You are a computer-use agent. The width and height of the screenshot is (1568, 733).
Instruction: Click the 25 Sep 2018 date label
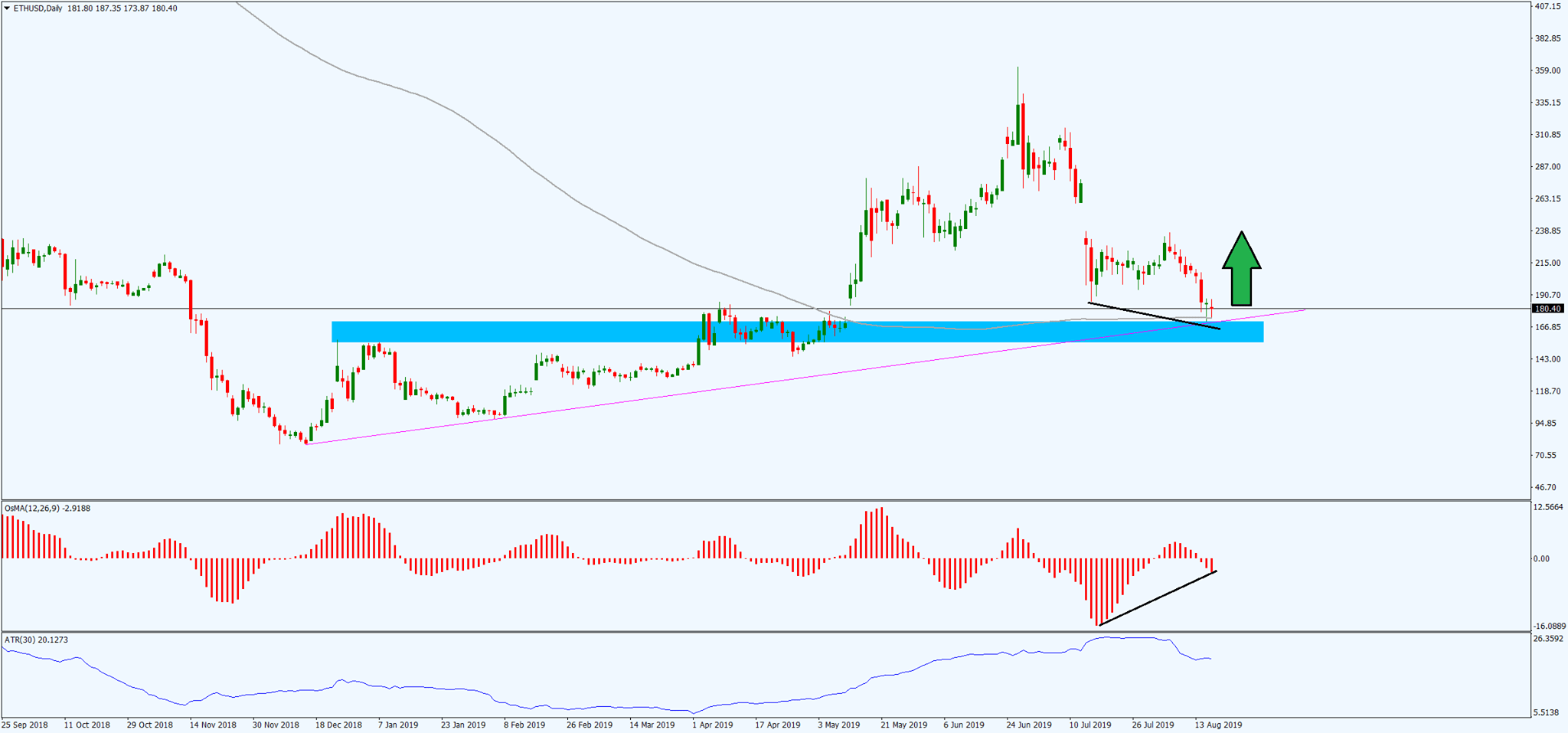24,725
